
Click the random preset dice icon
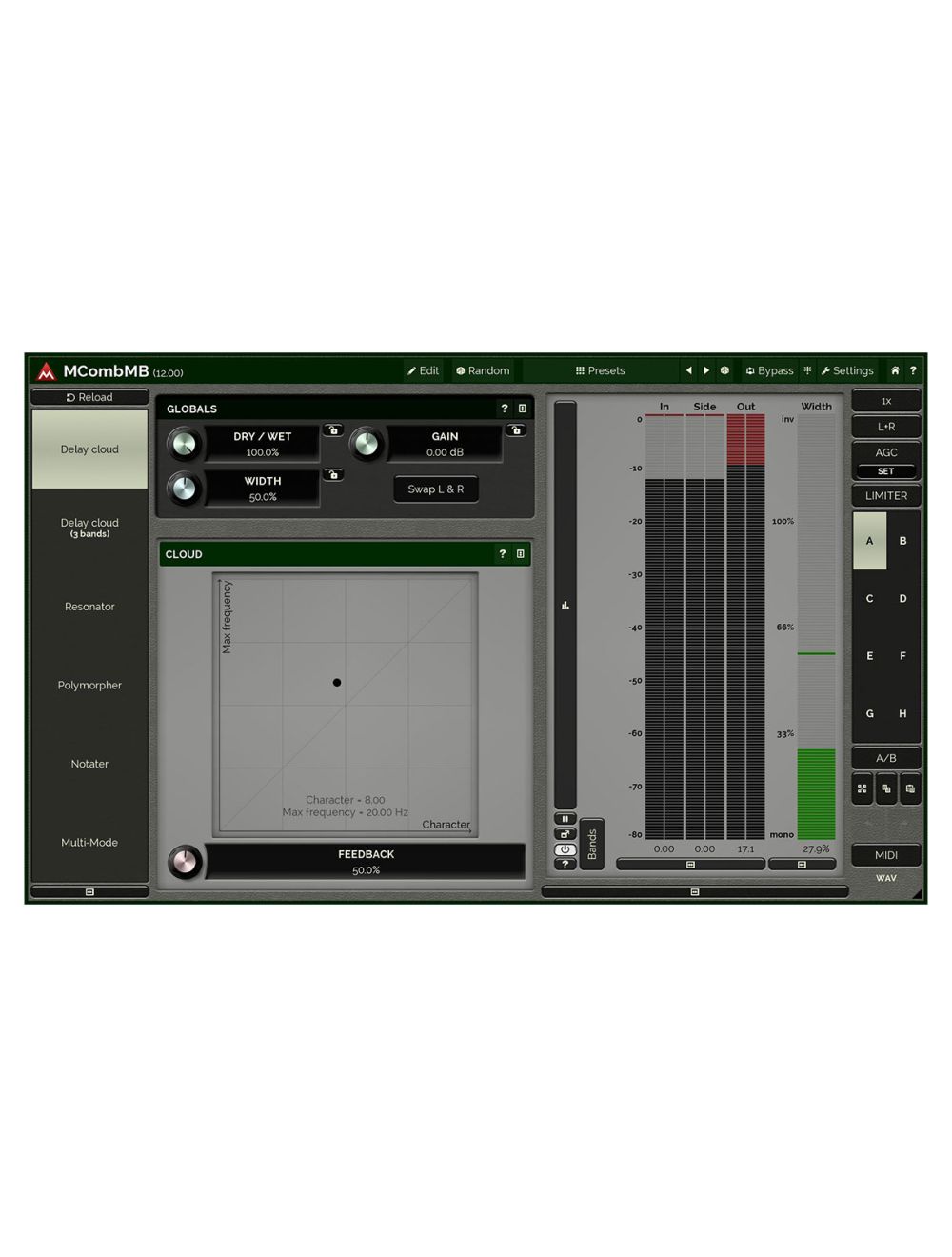(x=724, y=370)
